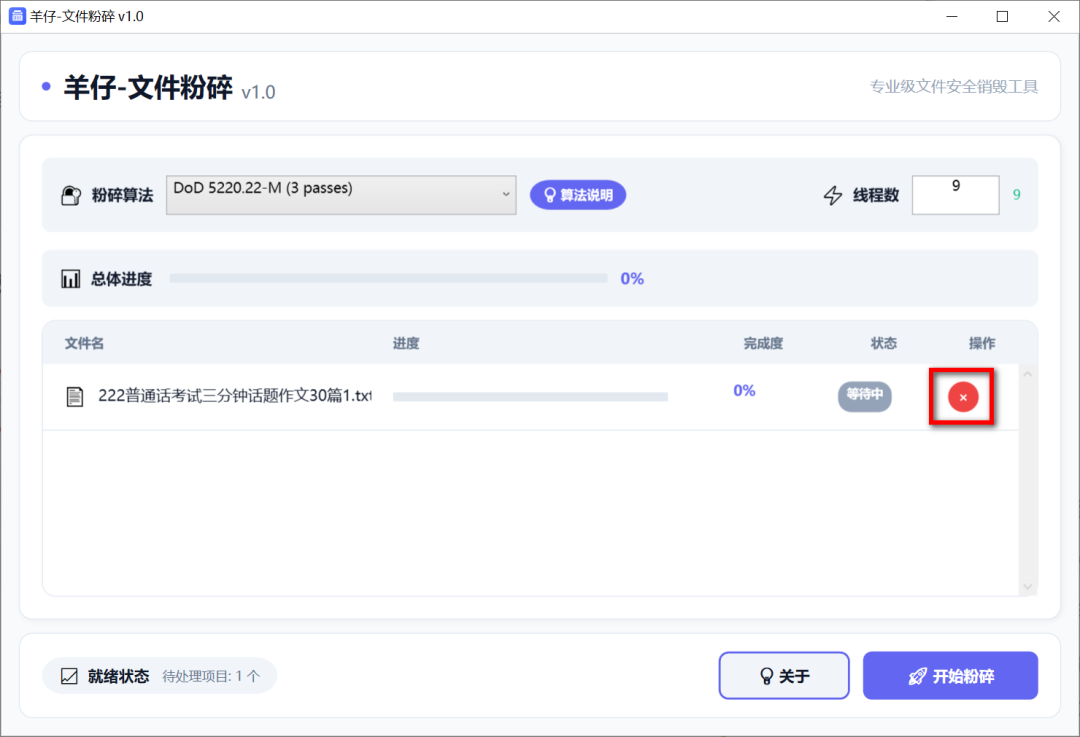Click the 文件名 column header
This screenshot has width=1080, height=737.
[x=84, y=343]
